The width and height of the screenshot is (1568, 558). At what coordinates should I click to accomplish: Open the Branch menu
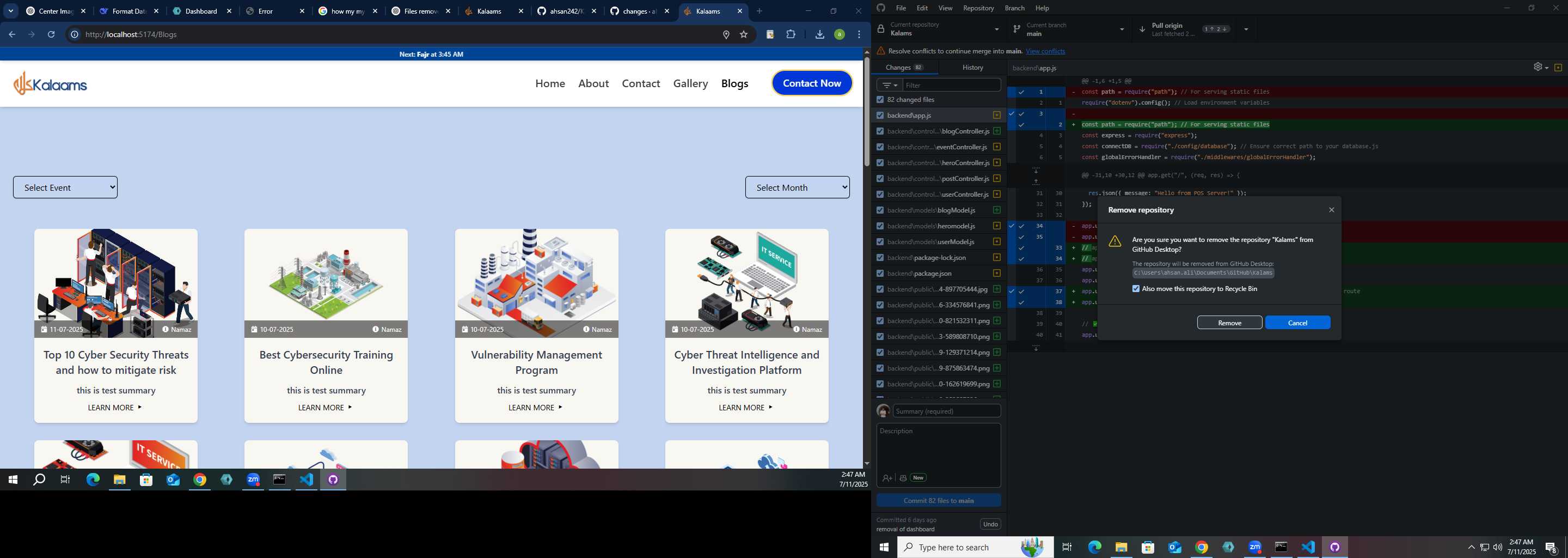pyautogui.click(x=1014, y=8)
